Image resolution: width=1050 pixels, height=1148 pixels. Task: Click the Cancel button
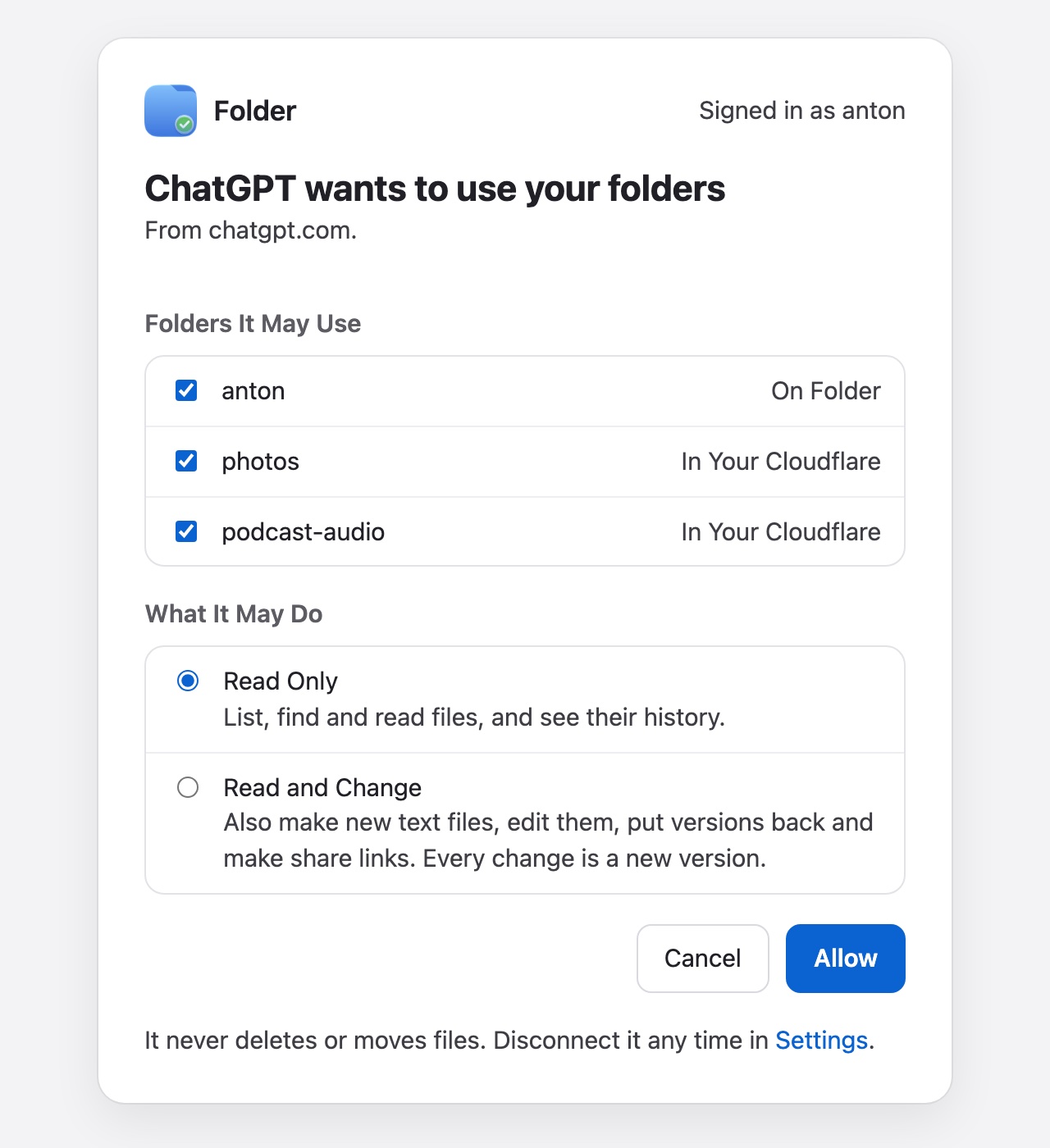point(703,959)
